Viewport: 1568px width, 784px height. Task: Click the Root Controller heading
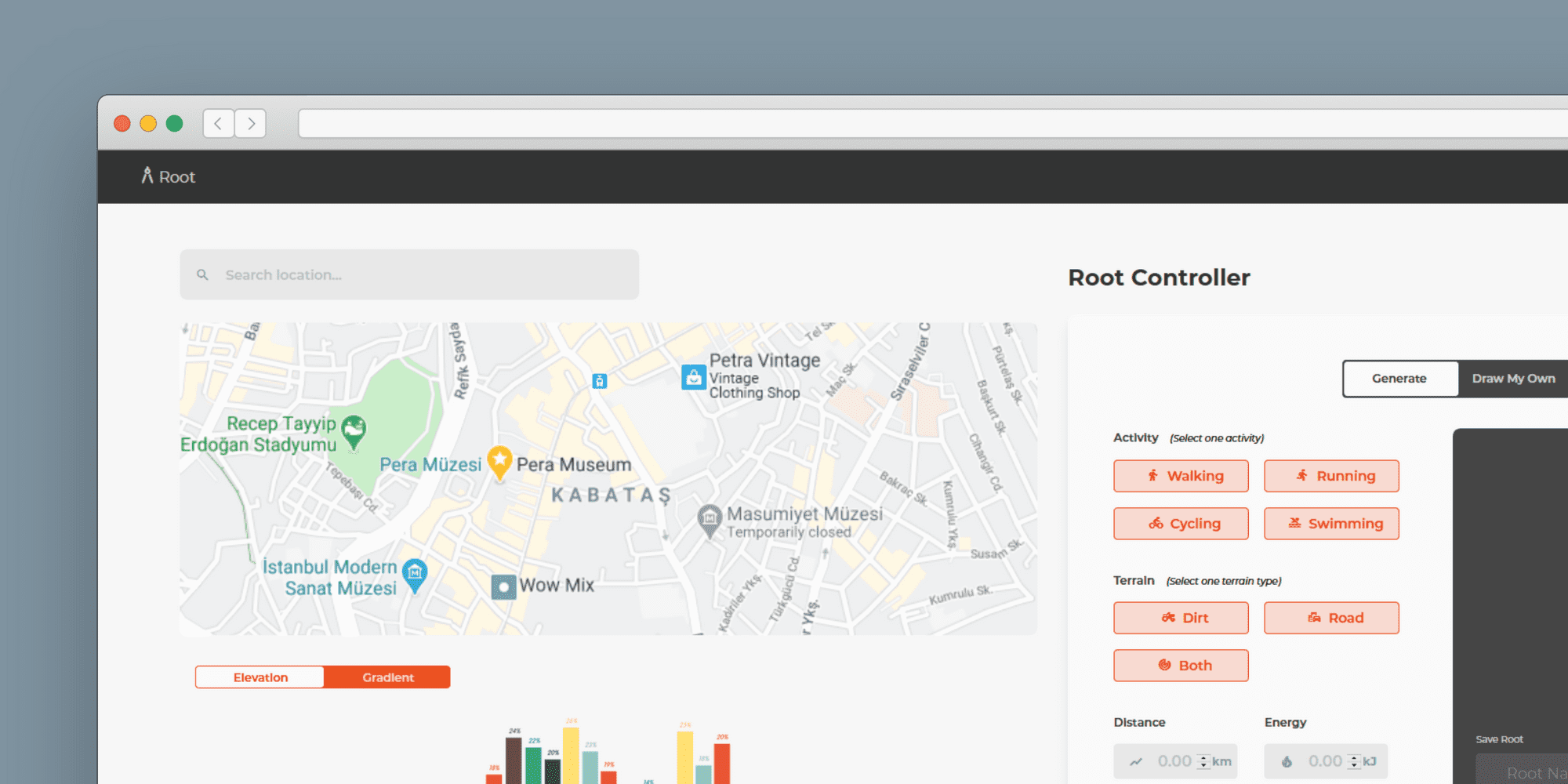point(1159,278)
